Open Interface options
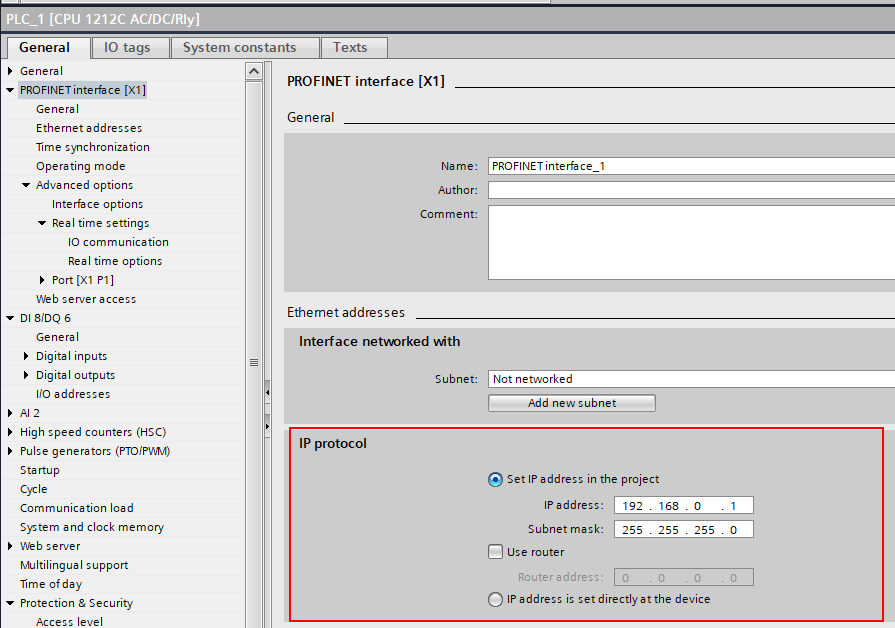The height and width of the screenshot is (628, 895). pos(97,204)
